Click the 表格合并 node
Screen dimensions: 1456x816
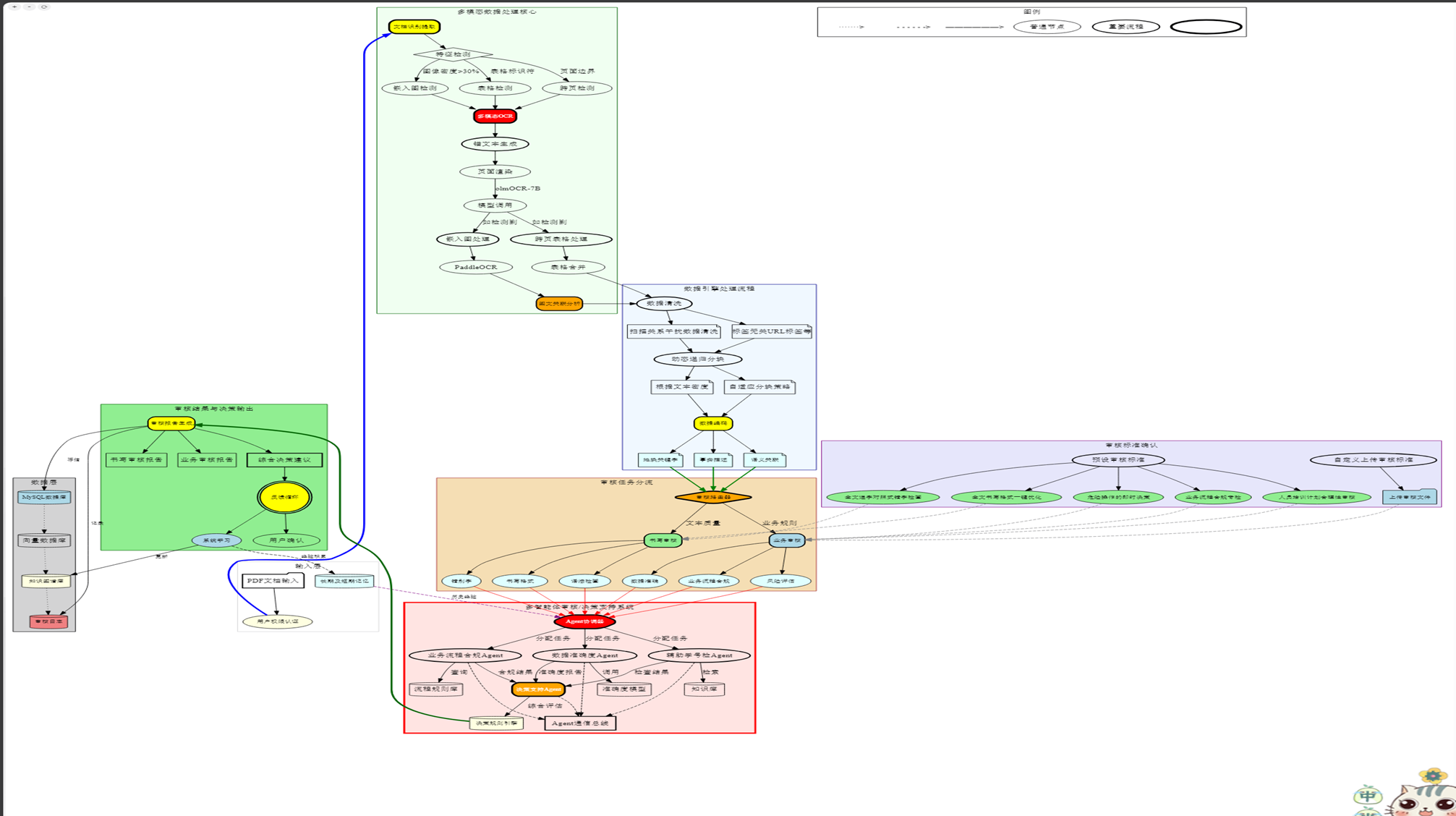pos(568,267)
